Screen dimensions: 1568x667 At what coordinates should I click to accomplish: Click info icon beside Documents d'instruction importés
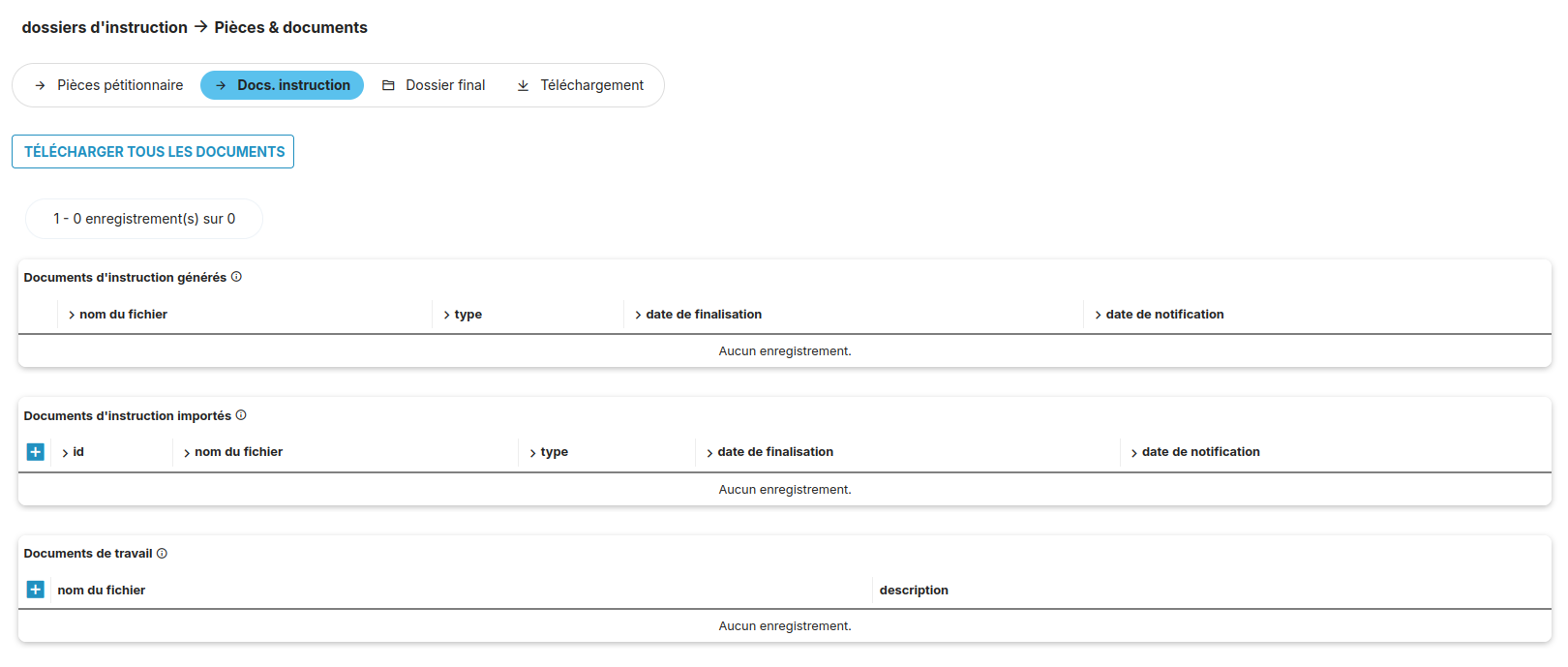tap(241, 415)
